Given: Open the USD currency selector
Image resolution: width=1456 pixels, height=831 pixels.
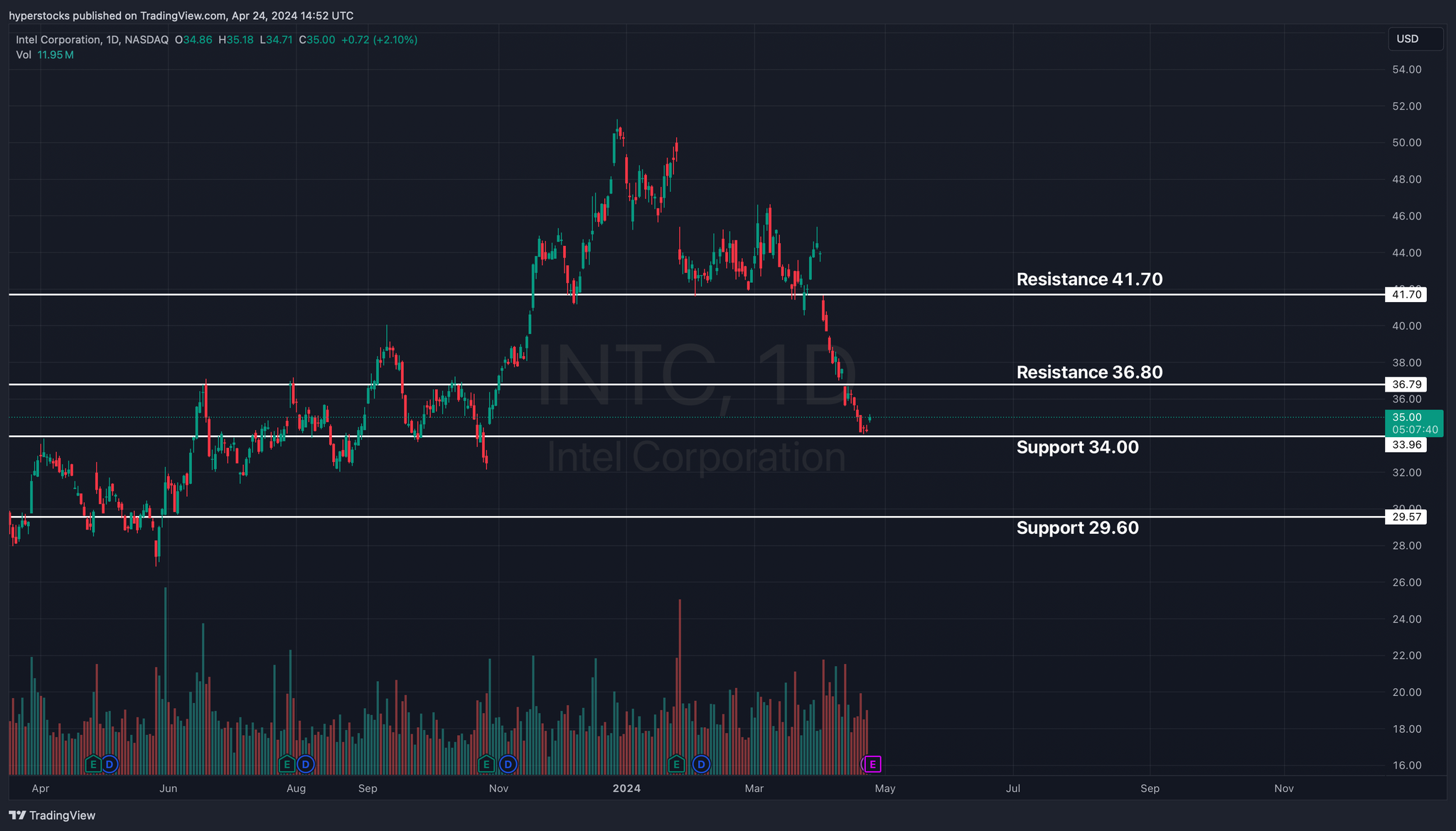Looking at the screenshot, I should pyautogui.click(x=1414, y=39).
